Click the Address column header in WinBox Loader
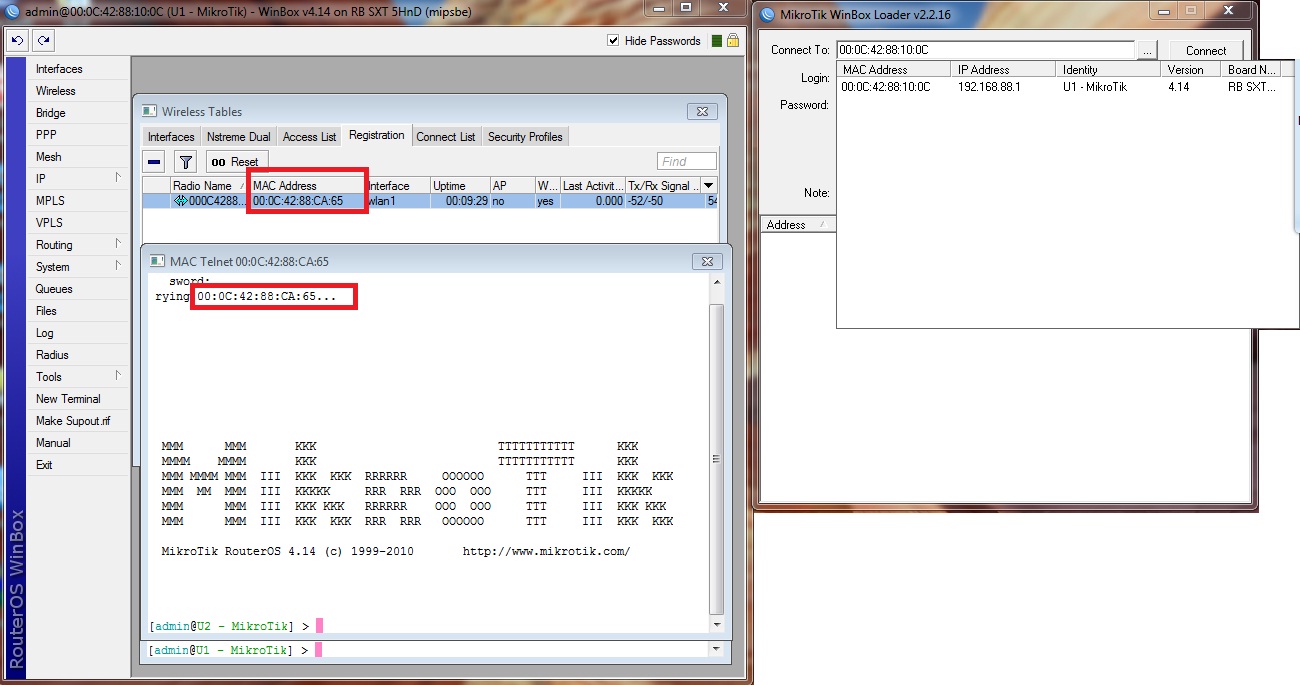Screen dimensions: 1300x685 (x=796, y=225)
